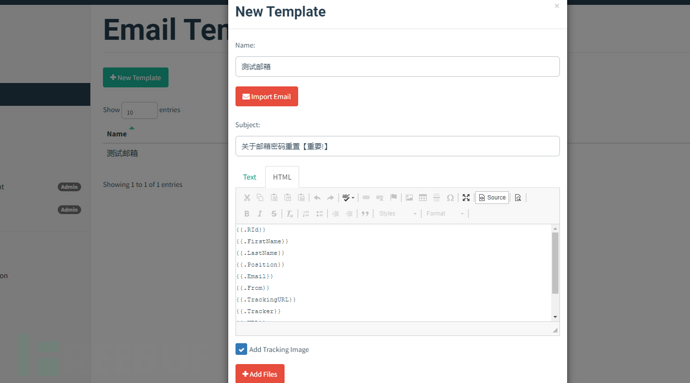Switch to the Text tab
Screen dimensions: 690x383
pyautogui.click(x=250, y=177)
